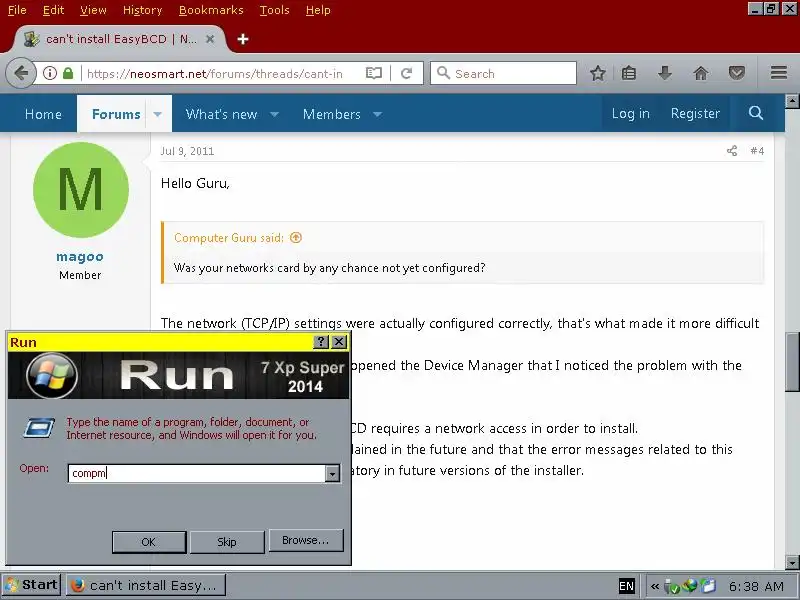Click scrollbar up arrow
This screenshot has width=800, height=600.
pos(792,101)
